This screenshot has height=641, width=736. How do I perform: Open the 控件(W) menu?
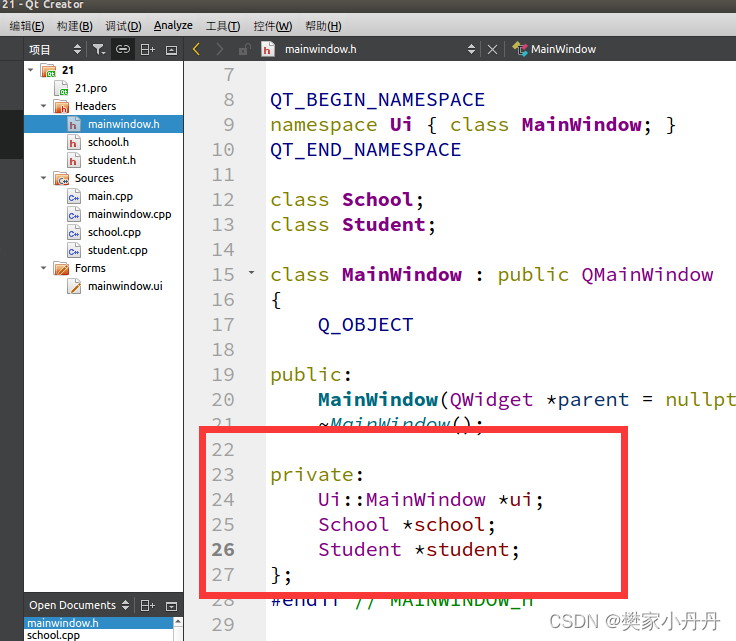(273, 26)
